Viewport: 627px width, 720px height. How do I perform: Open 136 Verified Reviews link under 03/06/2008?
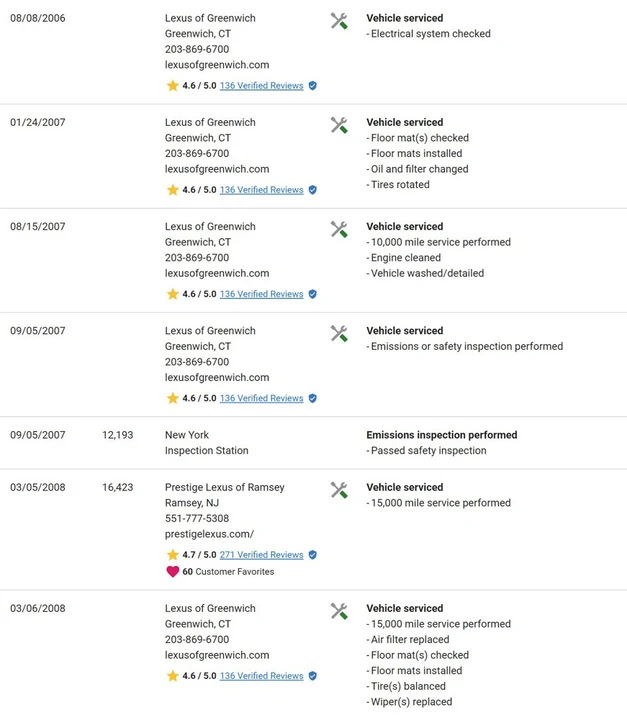tap(261, 676)
